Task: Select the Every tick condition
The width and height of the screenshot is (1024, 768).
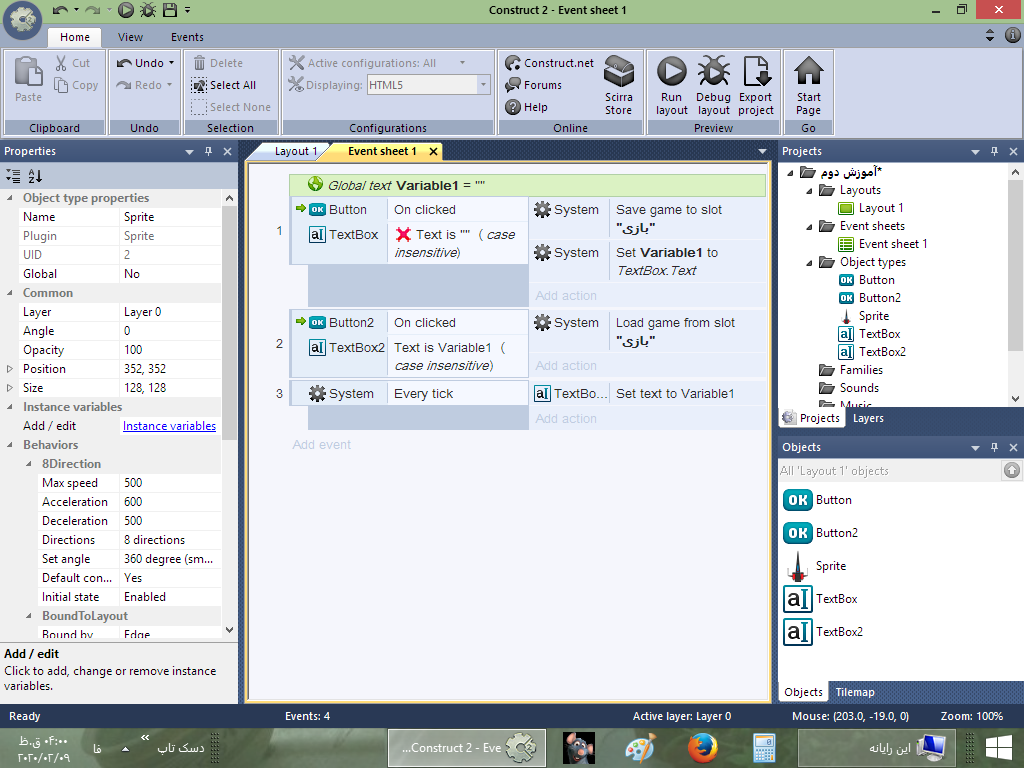Action: coord(457,394)
